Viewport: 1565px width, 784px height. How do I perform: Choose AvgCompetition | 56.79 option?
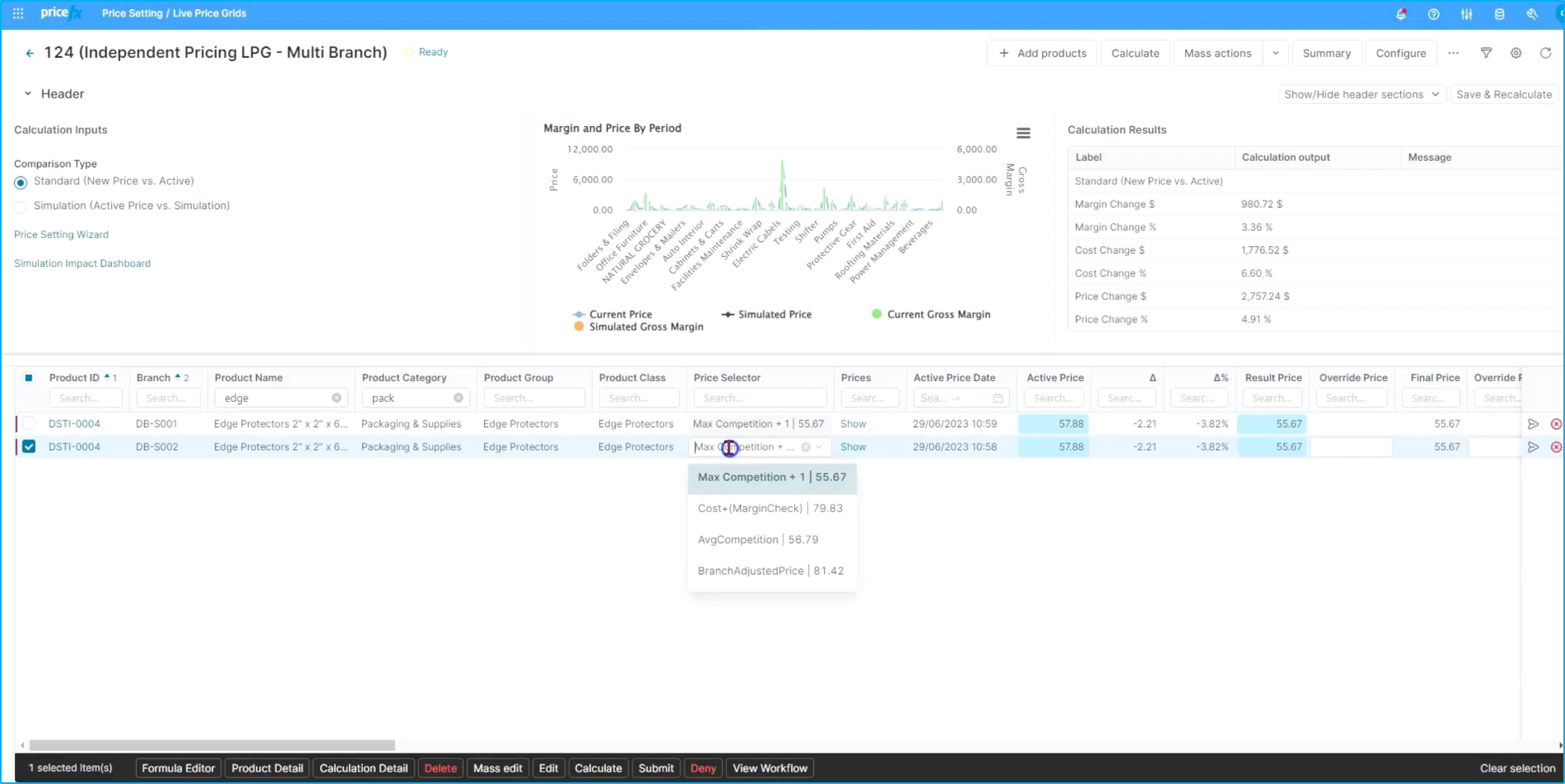[x=758, y=540]
